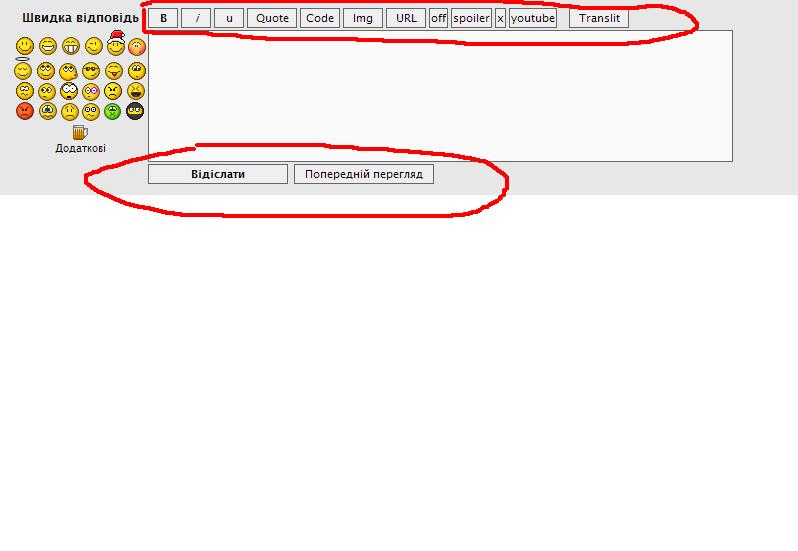Insert the blushing pink-cheeked smiley
798x551 pixels.
tap(137, 47)
